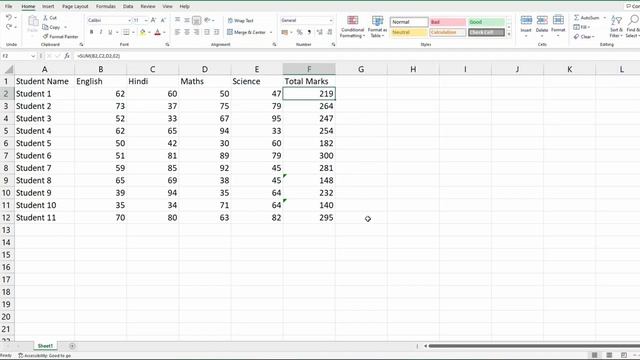Image resolution: width=640 pixels, height=360 pixels.
Task: Open the Conditional Formatting menu
Action: 353,27
